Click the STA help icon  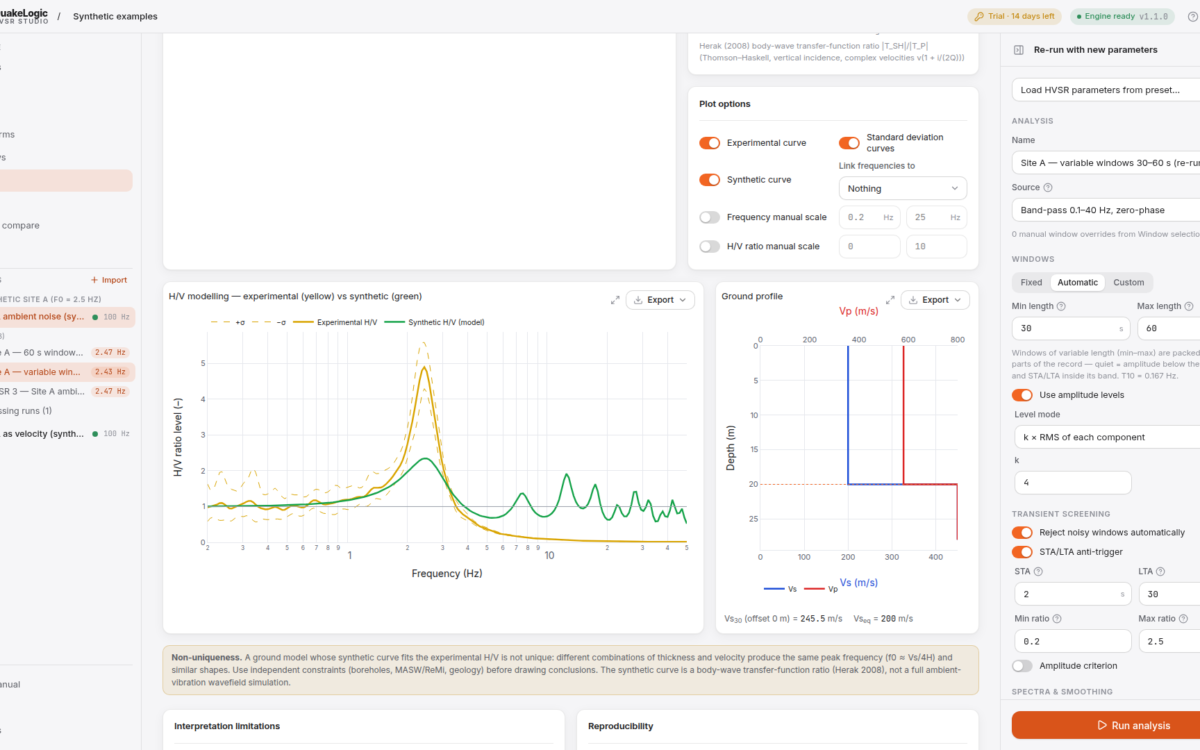[x=1037, y=571]
